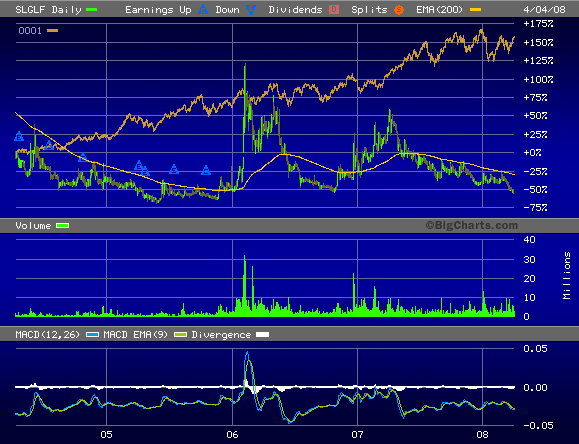This screenshot has width=579, height=444.
Task: Click the white Divergence legend swatch
Action: click(263, 335)
